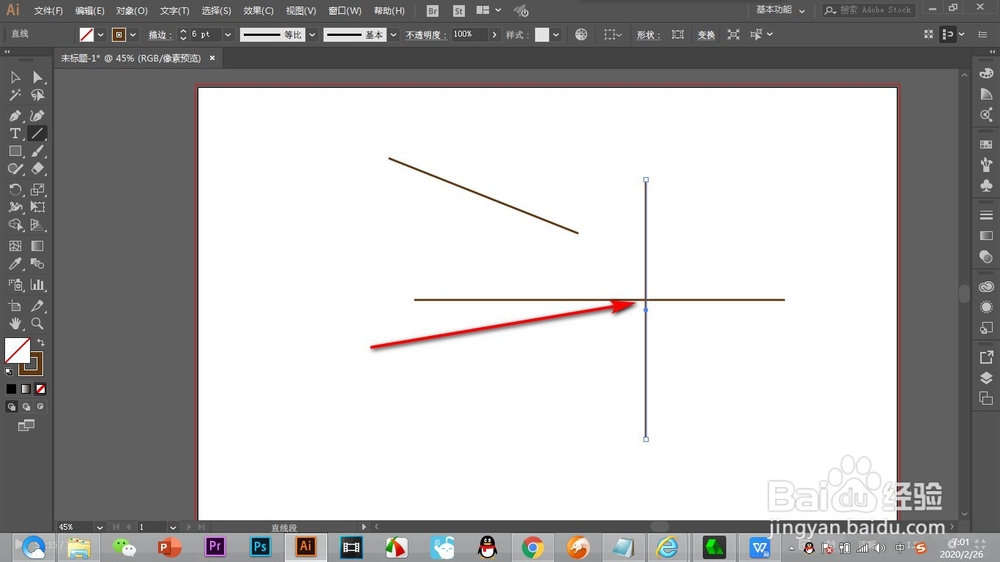Set paint mode to None
The width and height of the screenshot is (1000, 562).
41,389
